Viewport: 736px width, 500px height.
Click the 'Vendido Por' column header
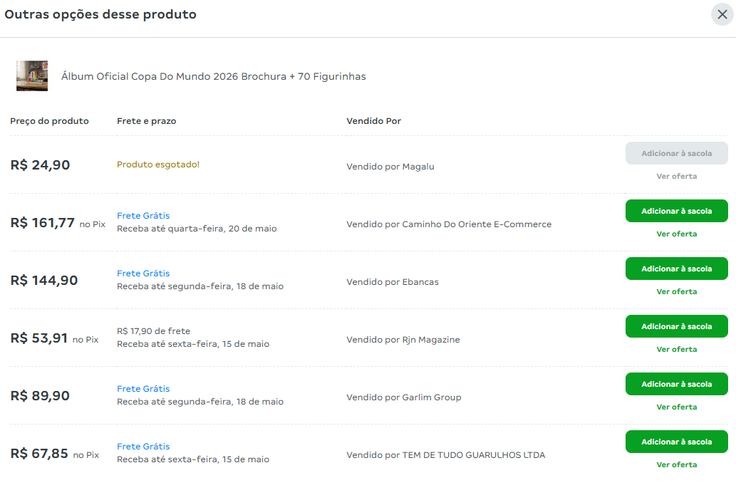374,121
